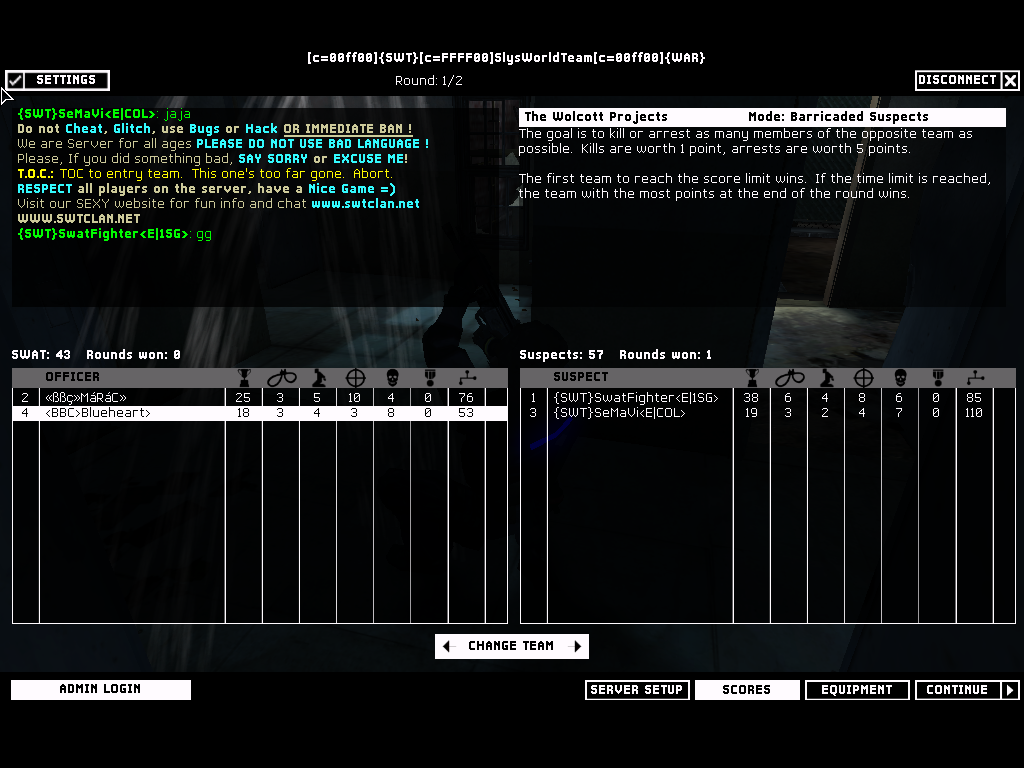Click the Suspects: 57 team score
This screenshot has width=1024, height=768.
point(562,355)
